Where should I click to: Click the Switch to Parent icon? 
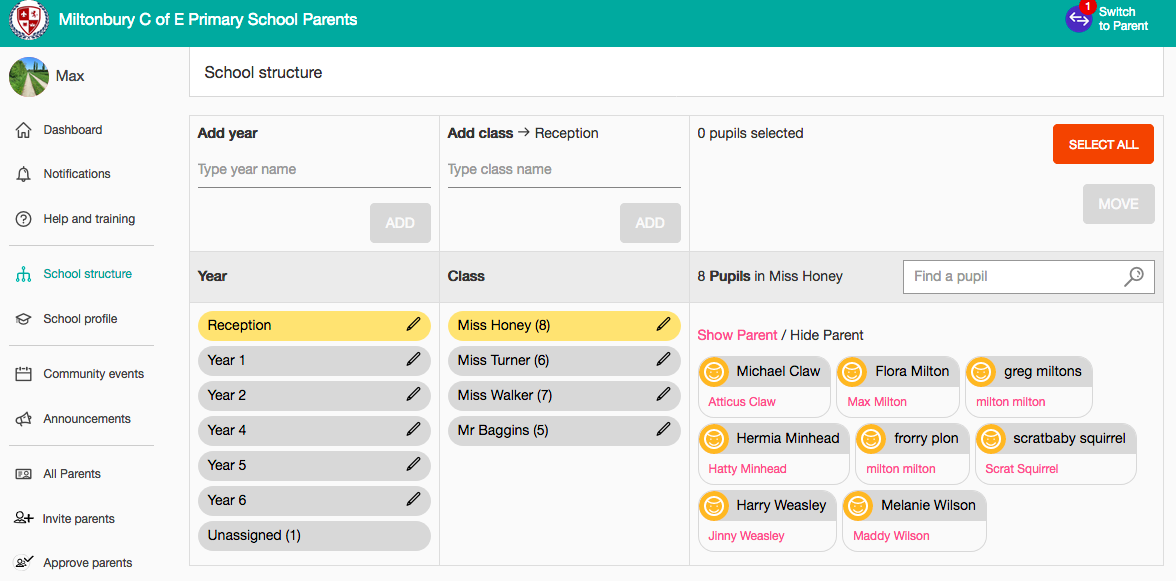click(1078, 19)
